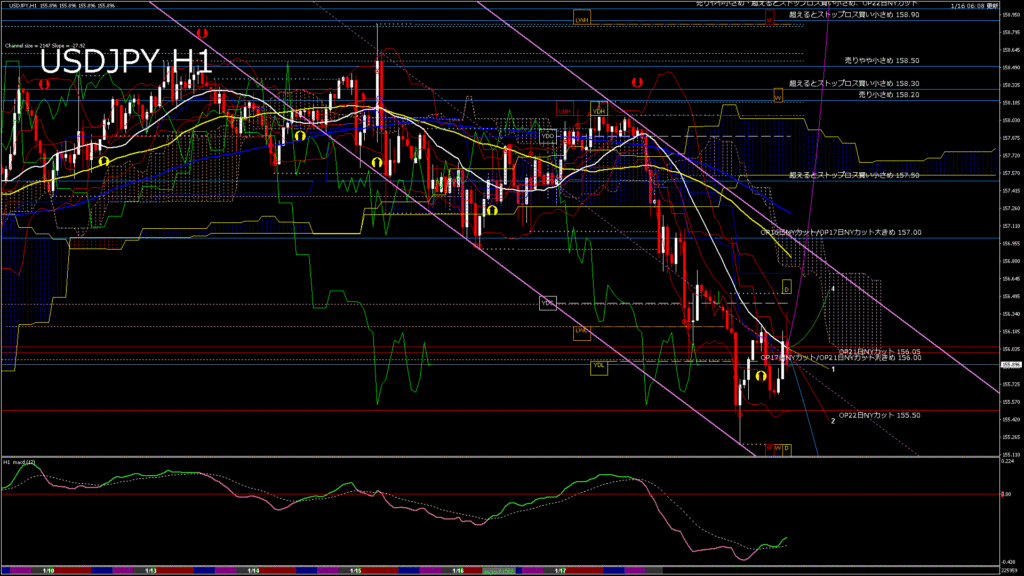Click the OP22 NY cut 155.50 label

(x=878, y=414)
